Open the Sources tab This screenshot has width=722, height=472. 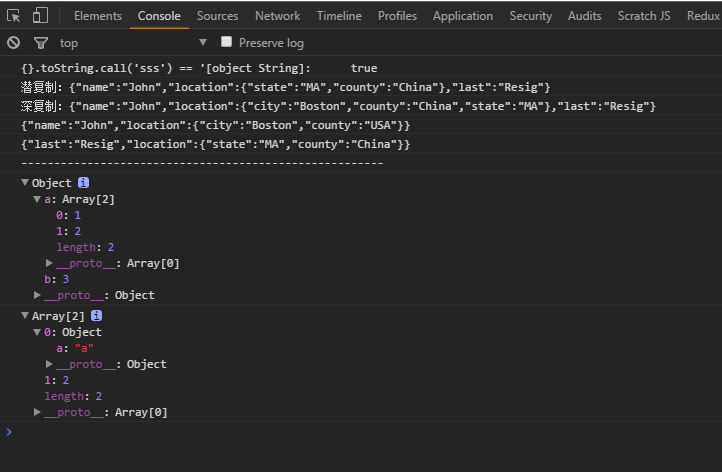tap(217, 15)
